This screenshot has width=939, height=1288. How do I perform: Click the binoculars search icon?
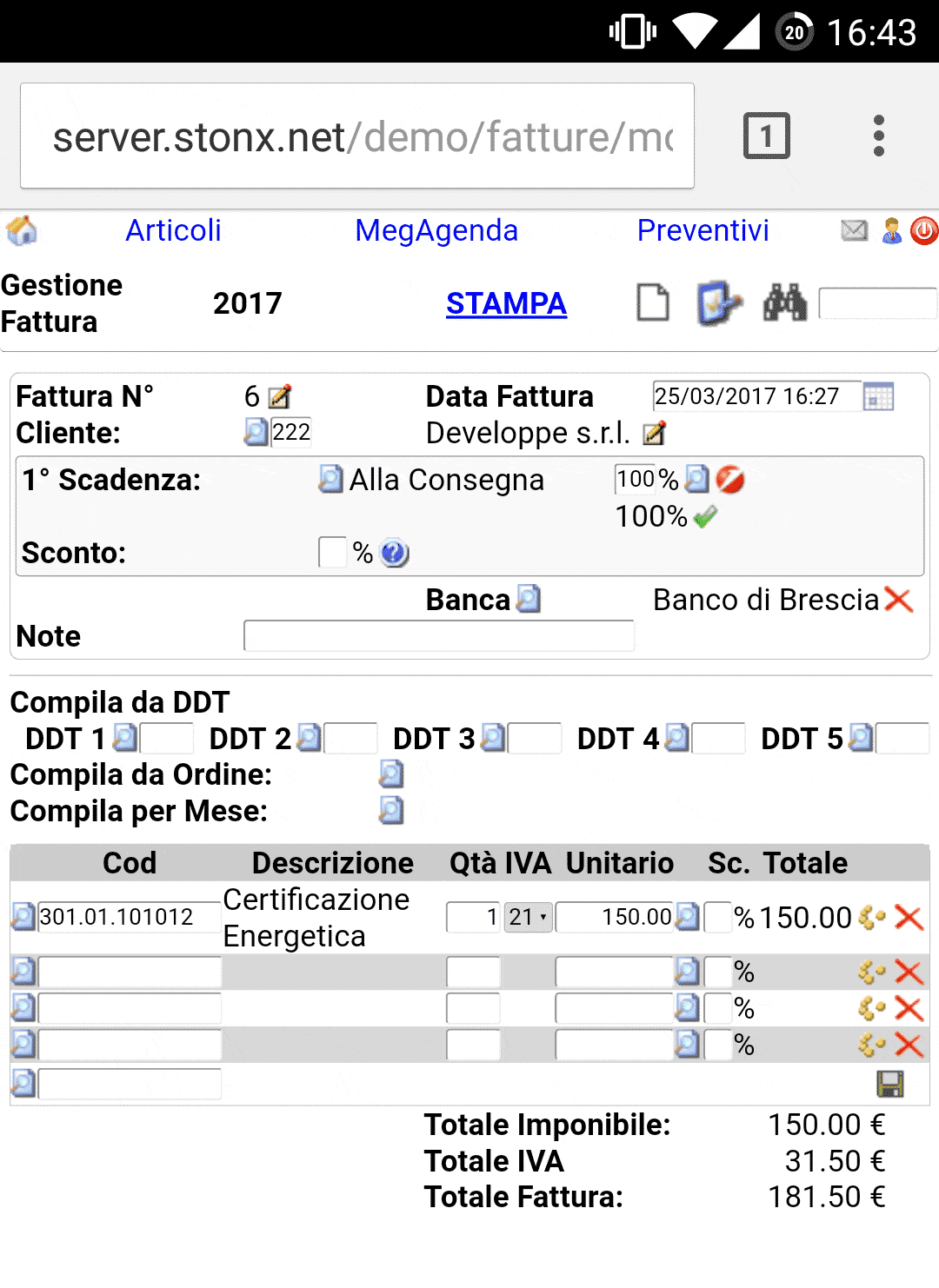point(784,303)
